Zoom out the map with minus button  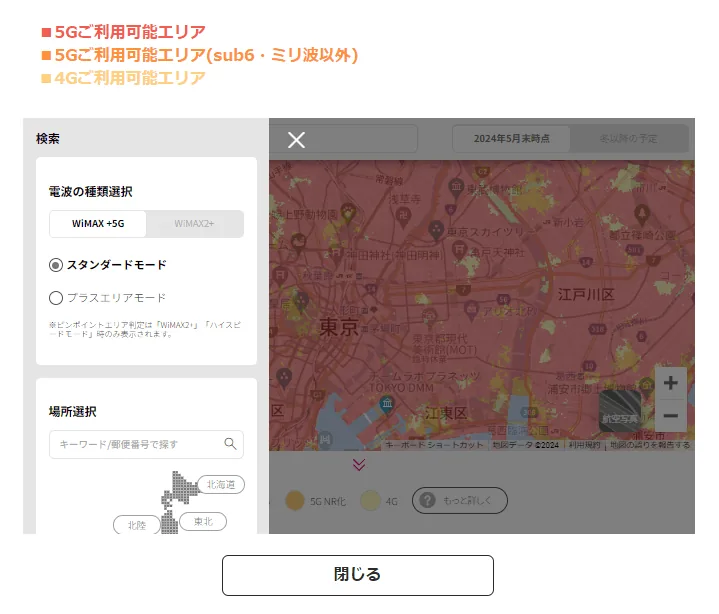pos(670,415)
